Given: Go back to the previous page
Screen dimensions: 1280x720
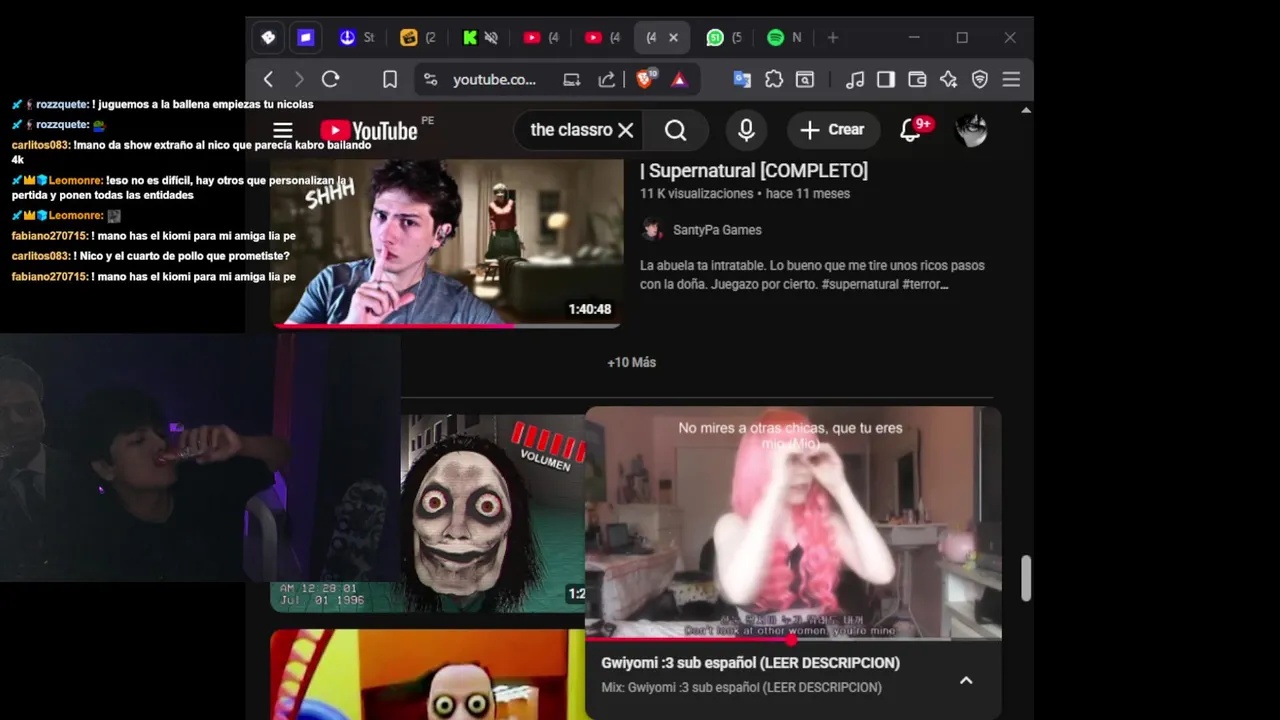Looking at the screenshot, I should (268, 80).
